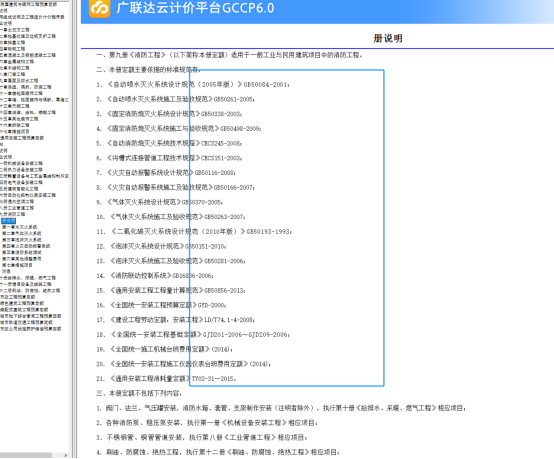The image size is (554, 459).
Task: Open 九章屋面及防水工程 chapter
Action: click(19, 81)
